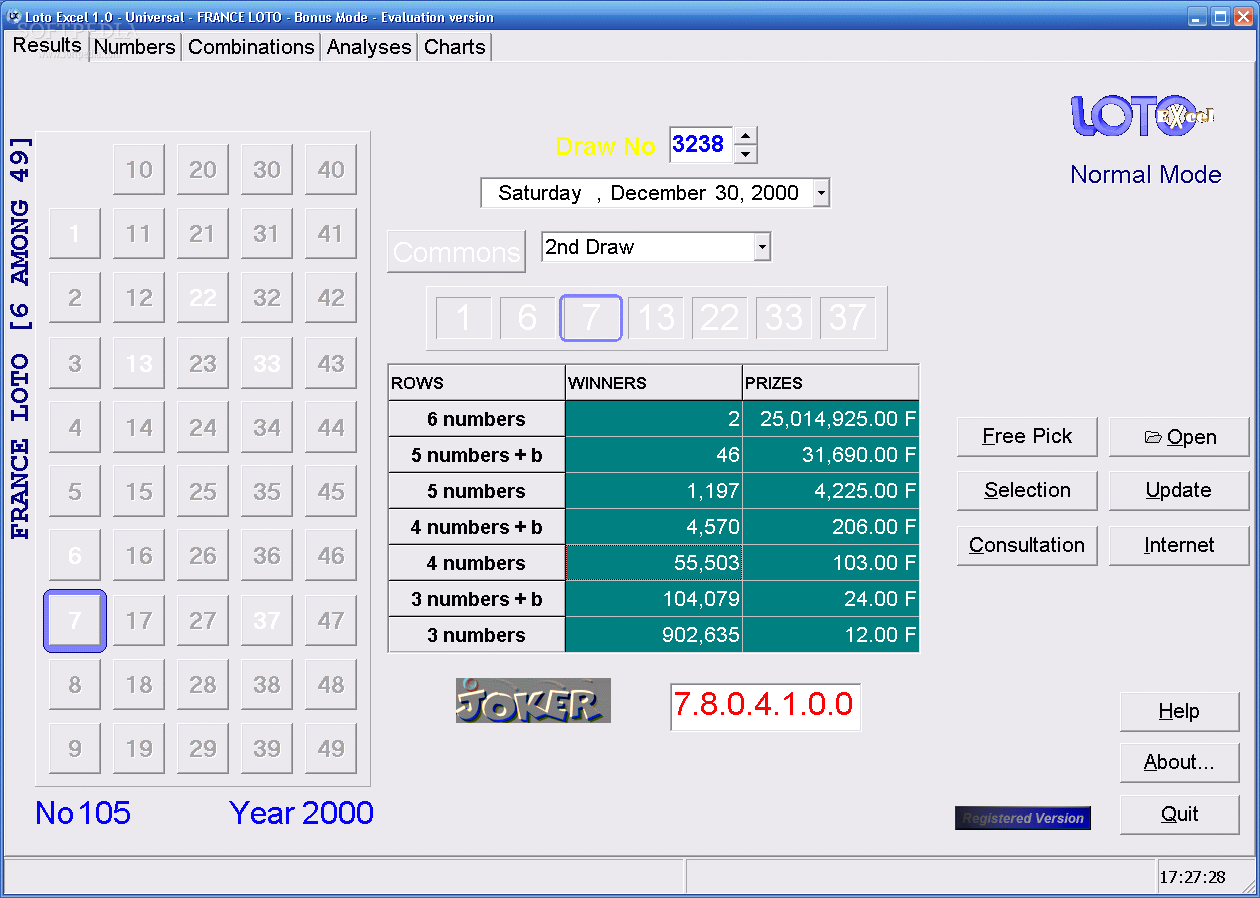
Task: Click the Update button
Action: 1179,491
